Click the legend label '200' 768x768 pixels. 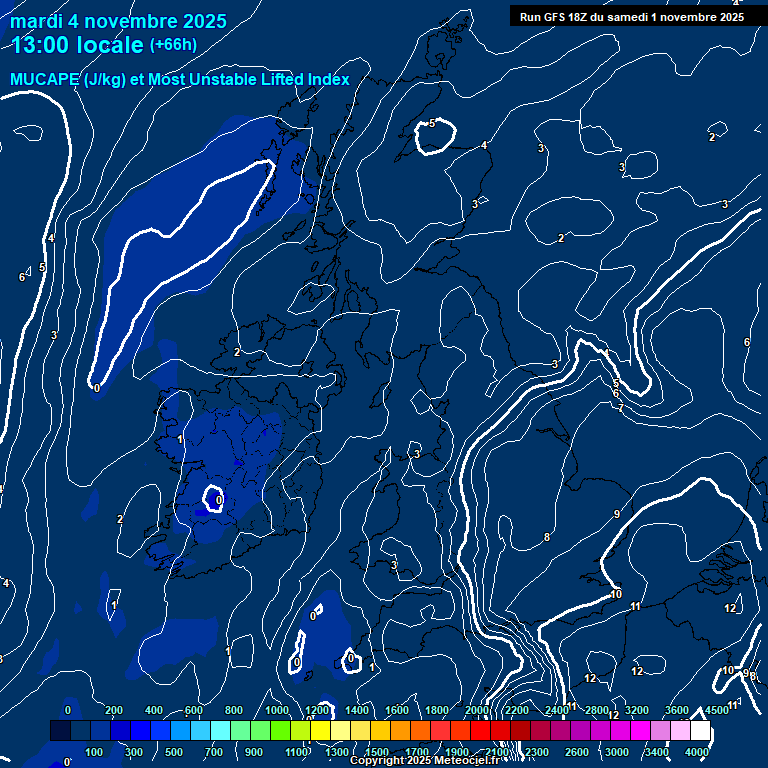pos(114,710)
